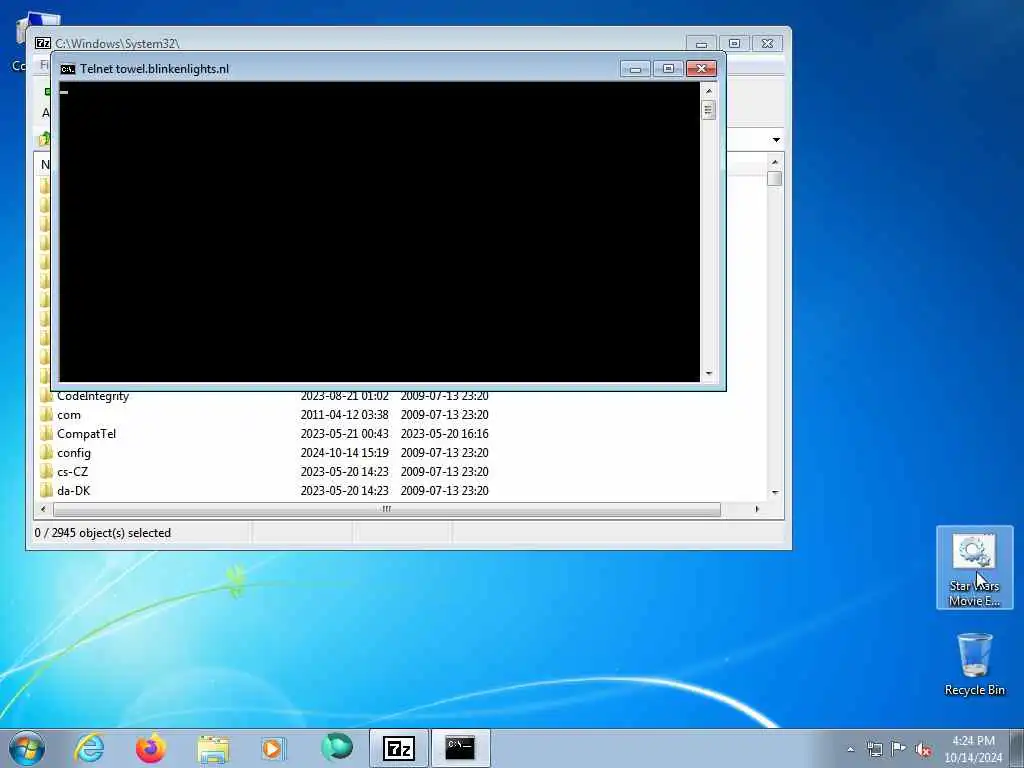This screenshot has height=768, width=1024.
Task: Click the da-DK folder icon
Action: click(46, 490)
